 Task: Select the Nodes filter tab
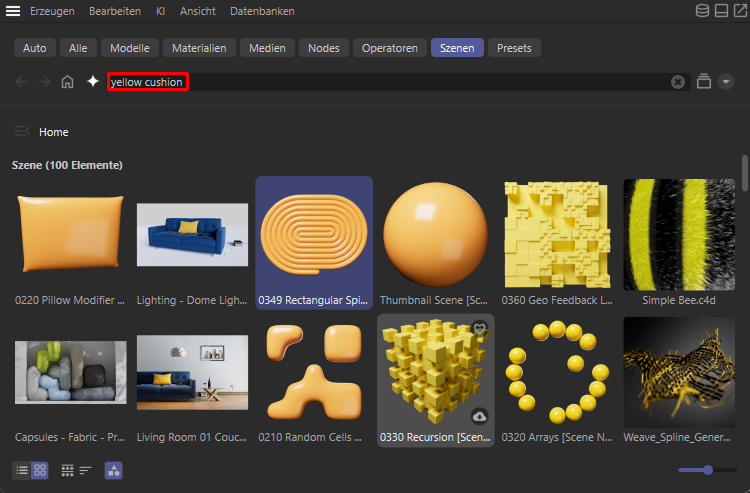pos(324,48)
